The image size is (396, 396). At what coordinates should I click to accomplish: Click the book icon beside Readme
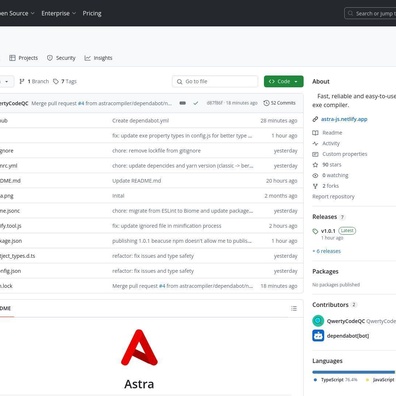(x=315, y=133)
